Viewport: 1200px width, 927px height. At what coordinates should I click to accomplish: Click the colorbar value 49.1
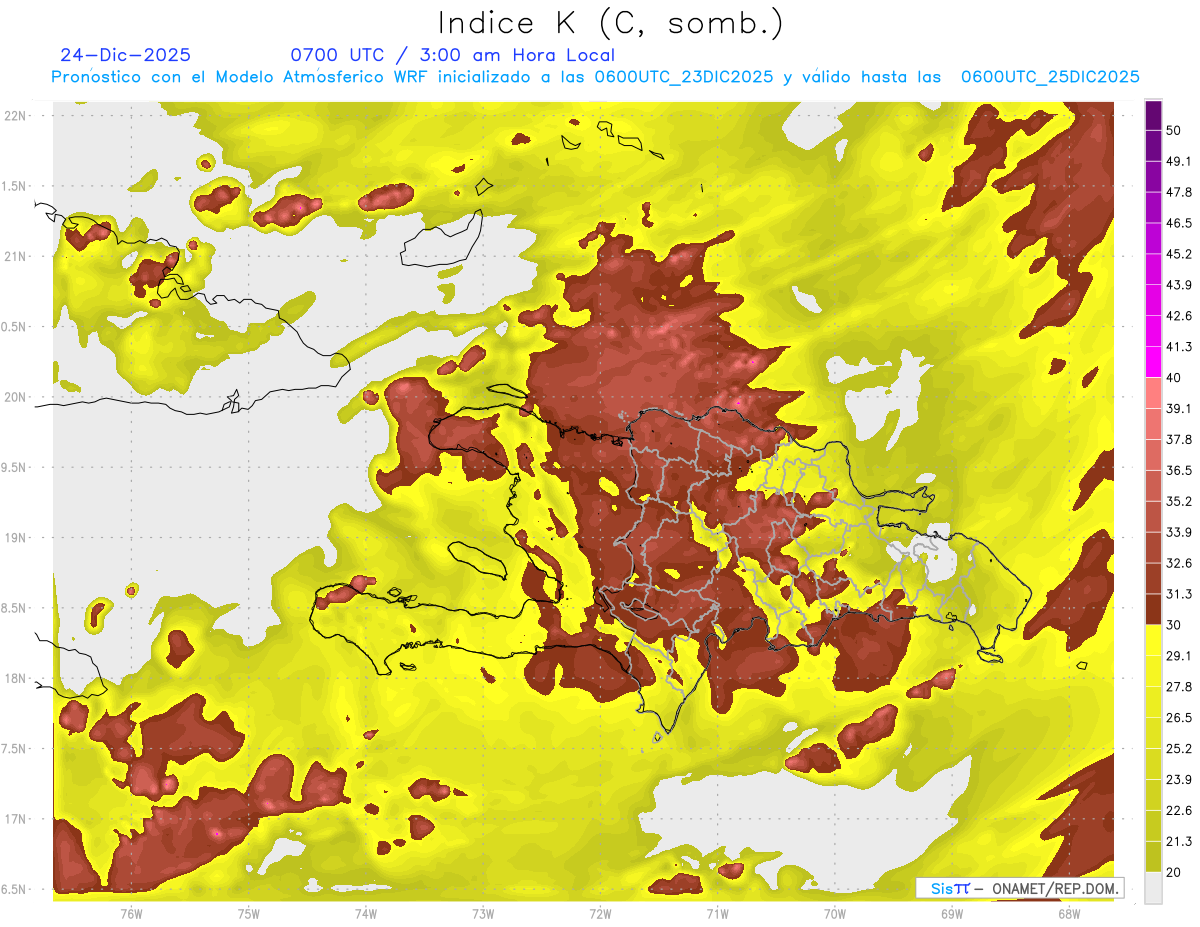(1178, 161)
